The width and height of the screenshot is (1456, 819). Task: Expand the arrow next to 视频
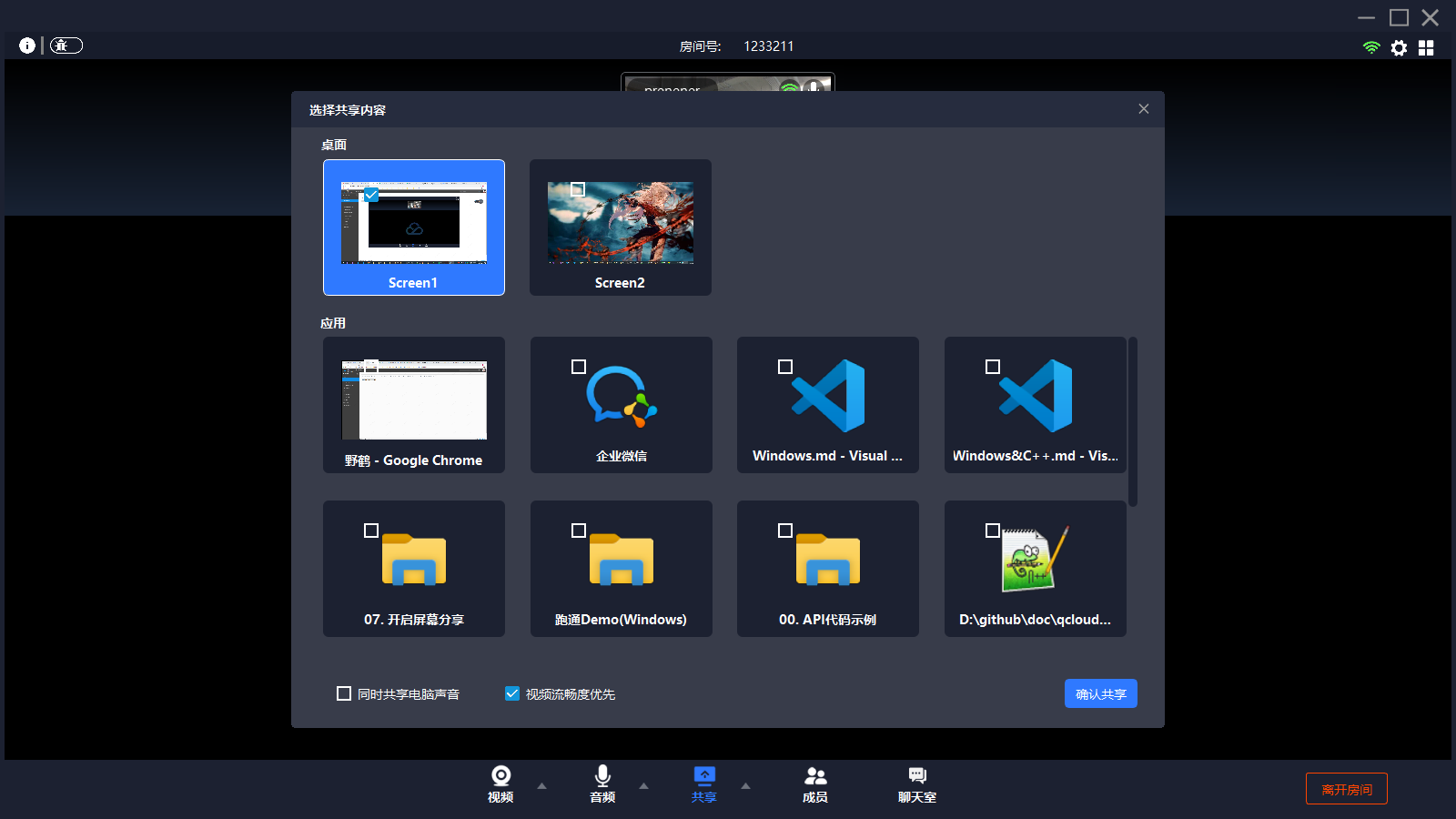(542, 786)
